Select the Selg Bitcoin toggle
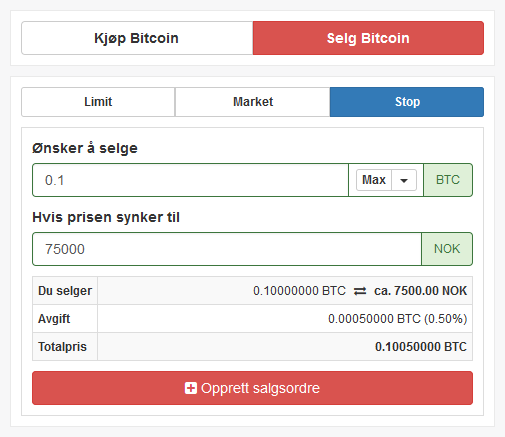Screen dimensions: 505x437 pos(368,38)
